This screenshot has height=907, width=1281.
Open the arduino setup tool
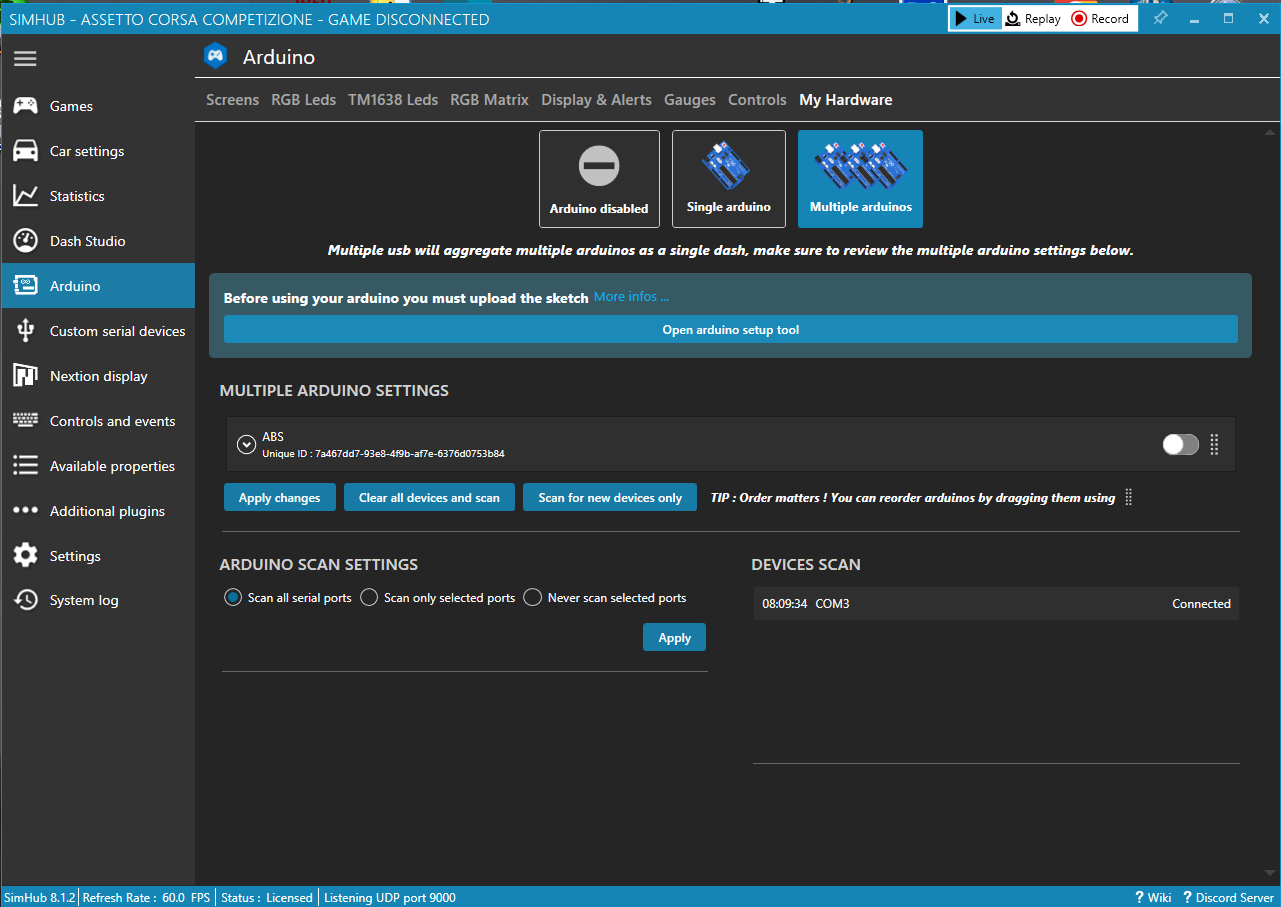click(730, 329)
